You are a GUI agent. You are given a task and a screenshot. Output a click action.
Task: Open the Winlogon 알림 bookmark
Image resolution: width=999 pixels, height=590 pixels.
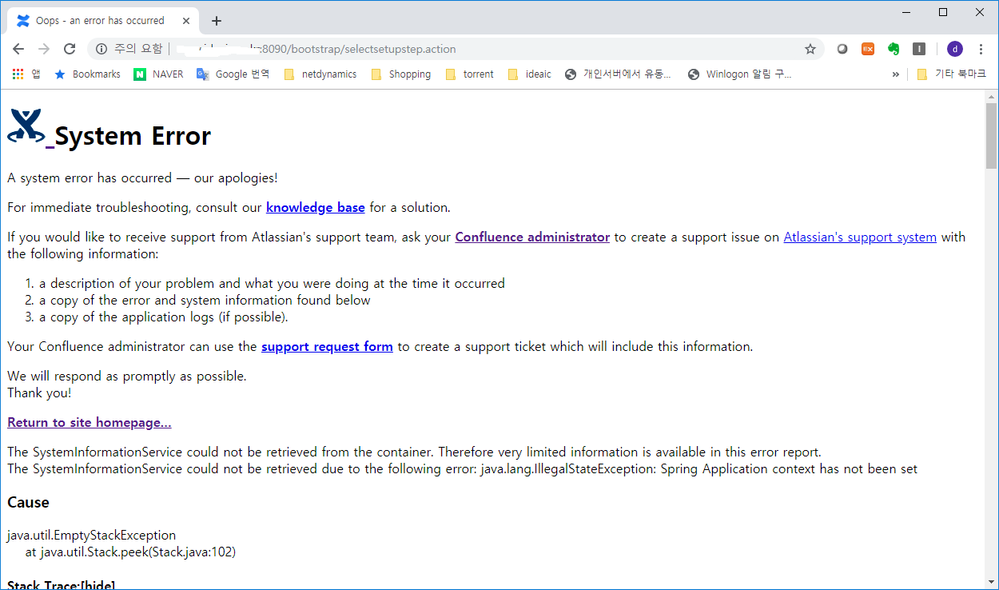pyautogui.click(x=740, y=74)
